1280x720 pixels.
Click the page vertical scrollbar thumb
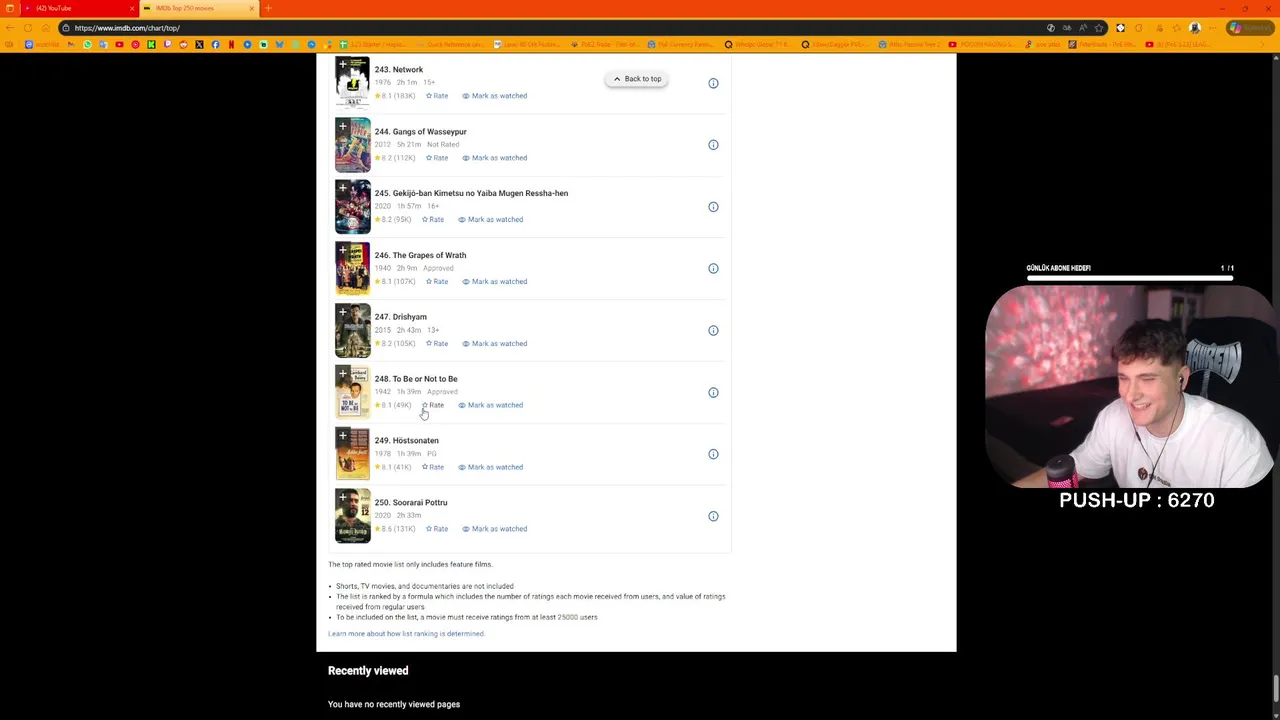(1275, 688)
